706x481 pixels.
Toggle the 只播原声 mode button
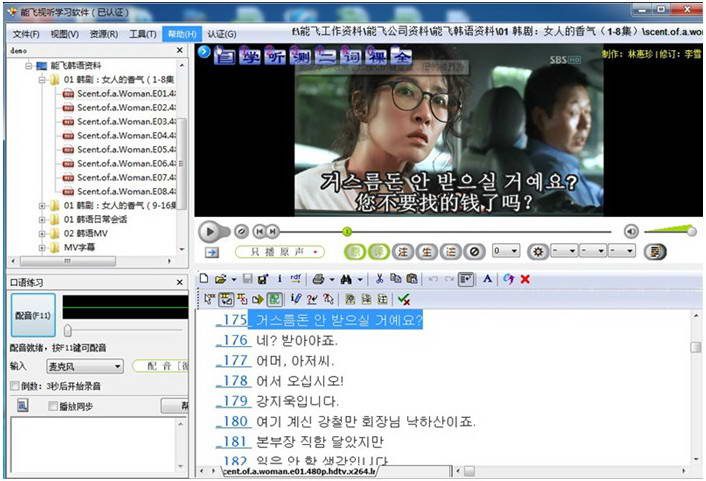[x=280, y=252]
